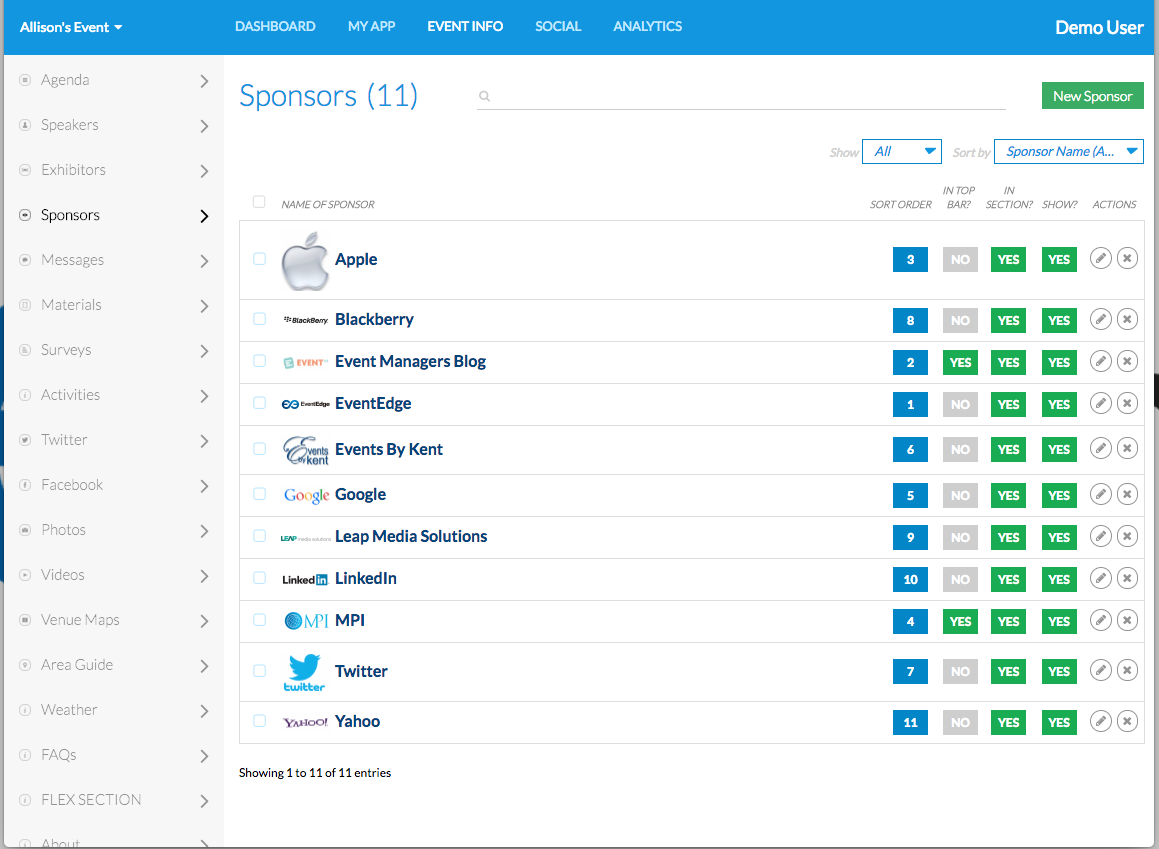
Task: Toggle Google's Show YES badge
Action: pyautogui.click(x=1058, y=495)
